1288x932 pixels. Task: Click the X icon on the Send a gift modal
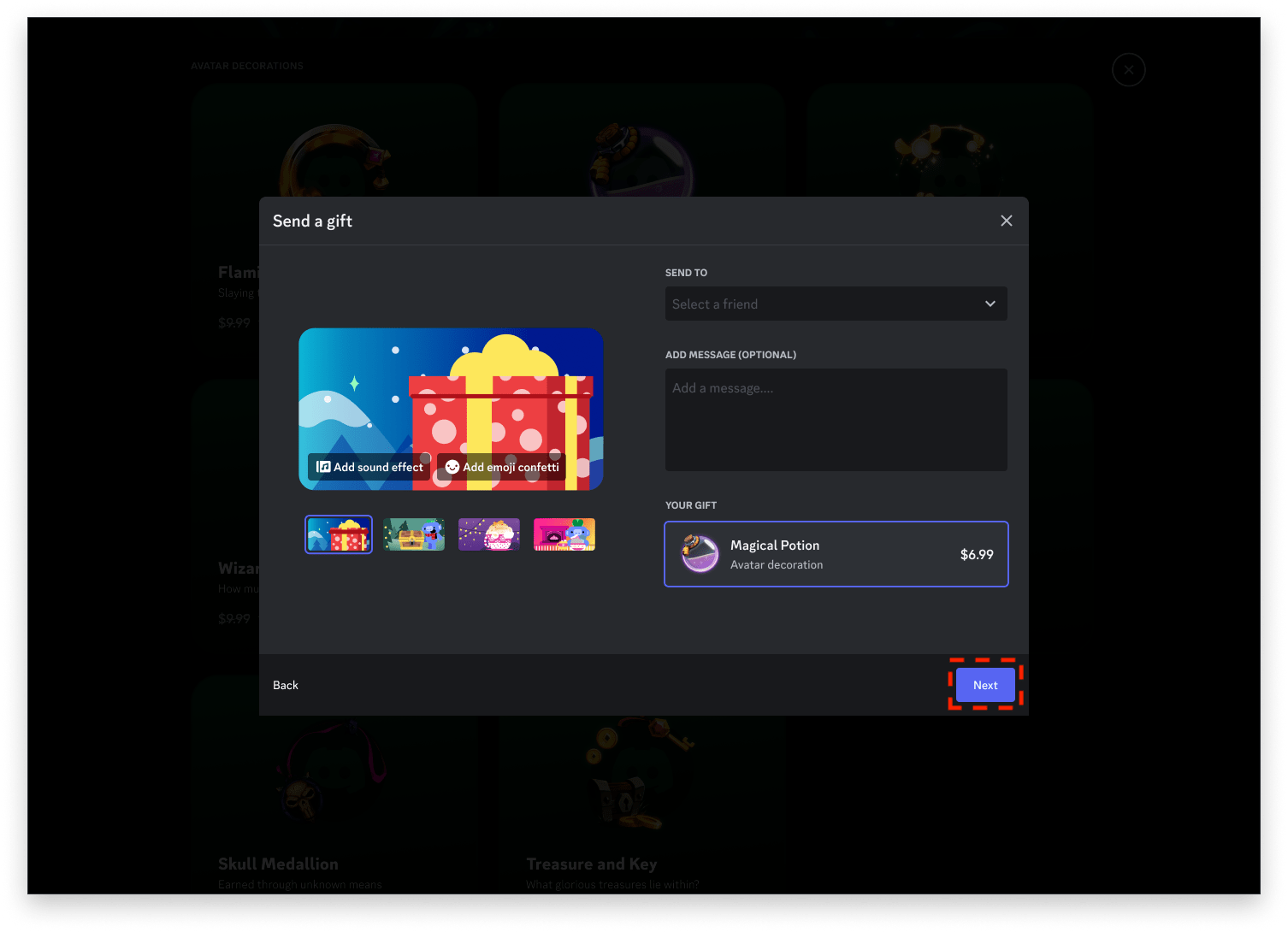tap(1006, 221)
